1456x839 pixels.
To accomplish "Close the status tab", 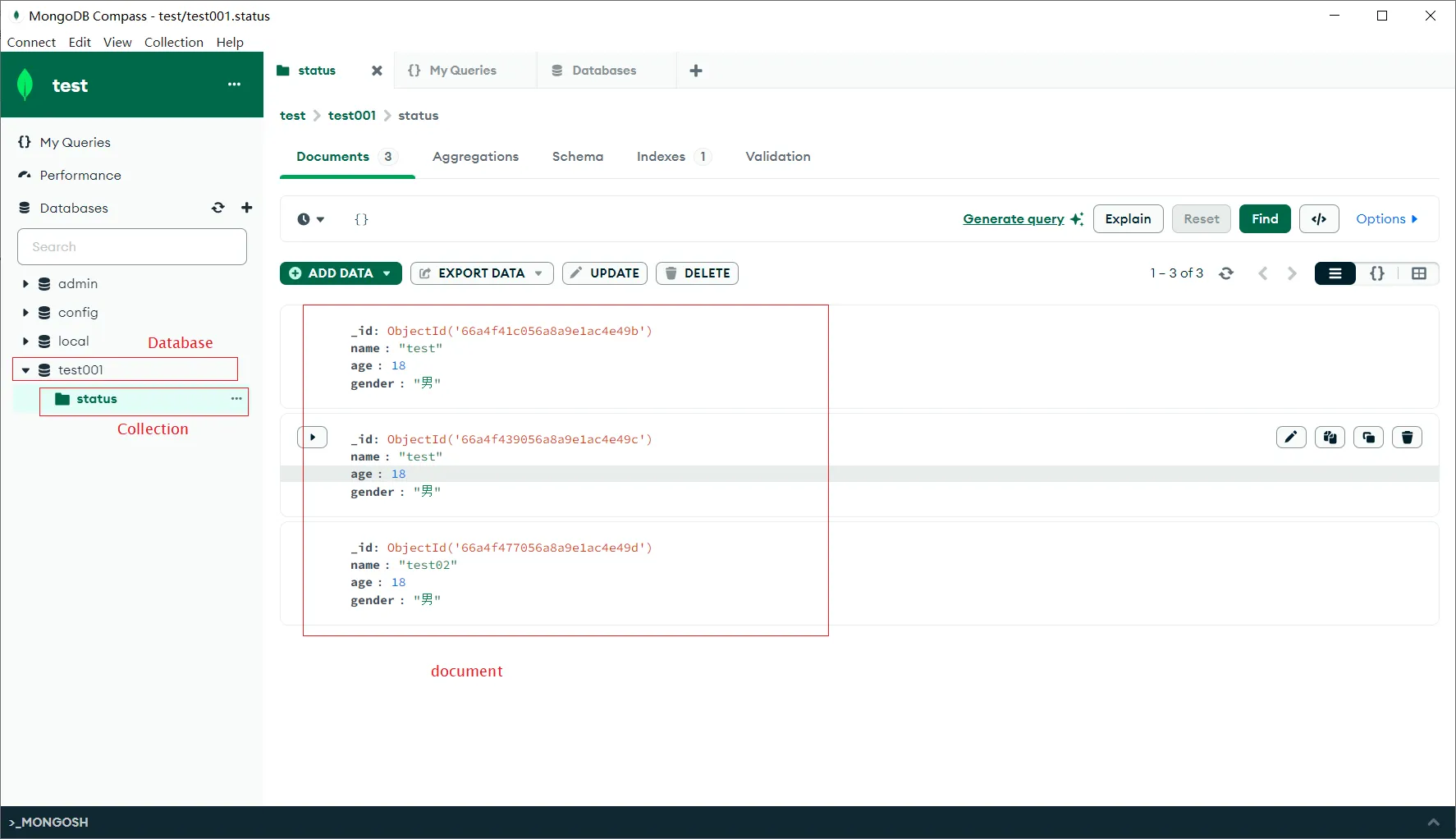I will 377,71.
